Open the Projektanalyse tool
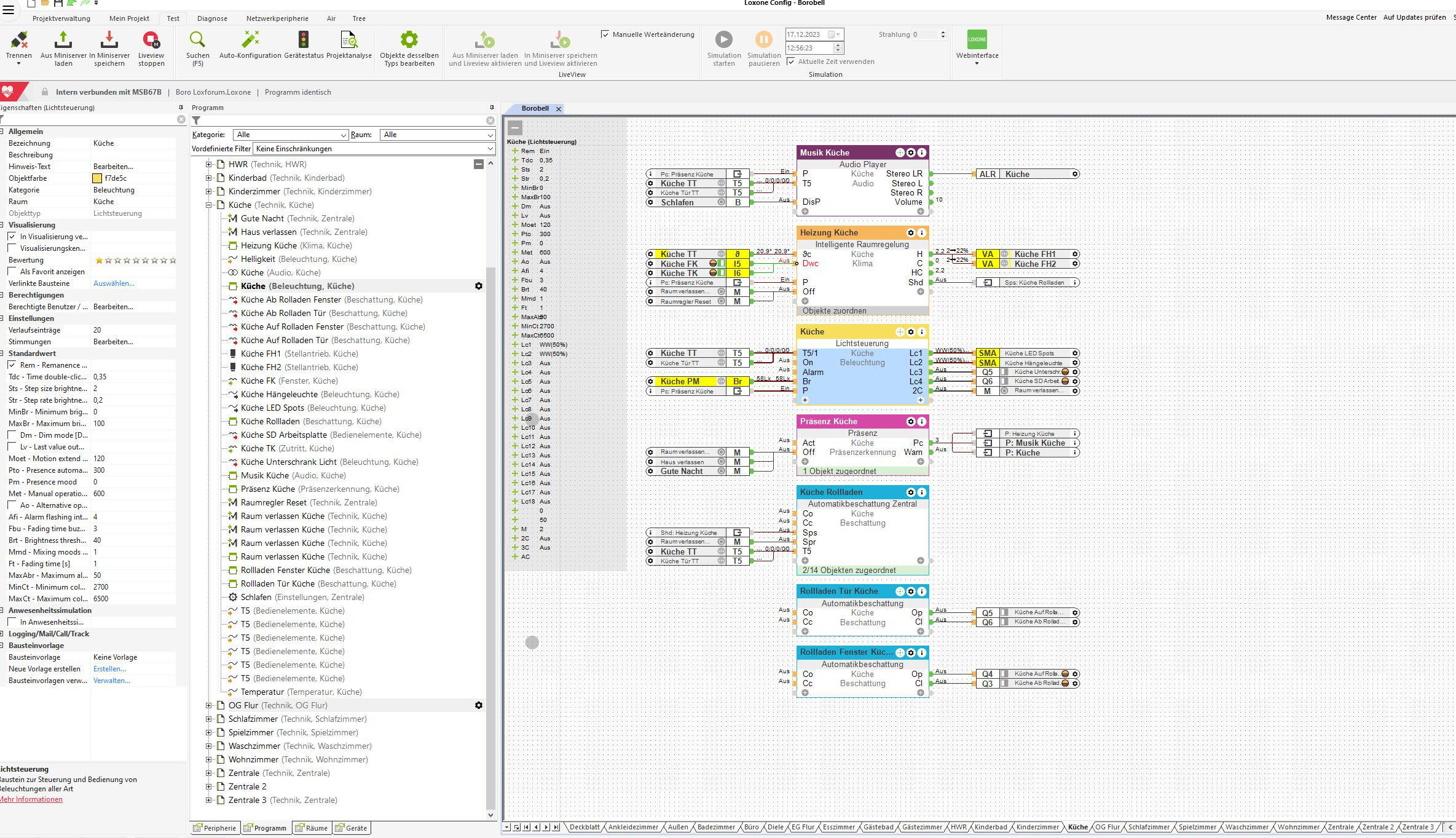 click(348, 41)
